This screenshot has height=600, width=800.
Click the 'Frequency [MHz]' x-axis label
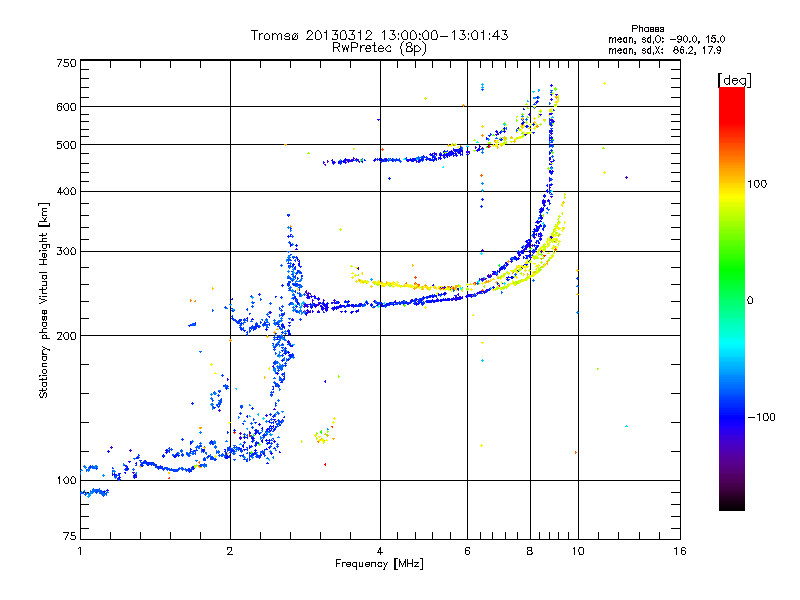pos(379,564)
